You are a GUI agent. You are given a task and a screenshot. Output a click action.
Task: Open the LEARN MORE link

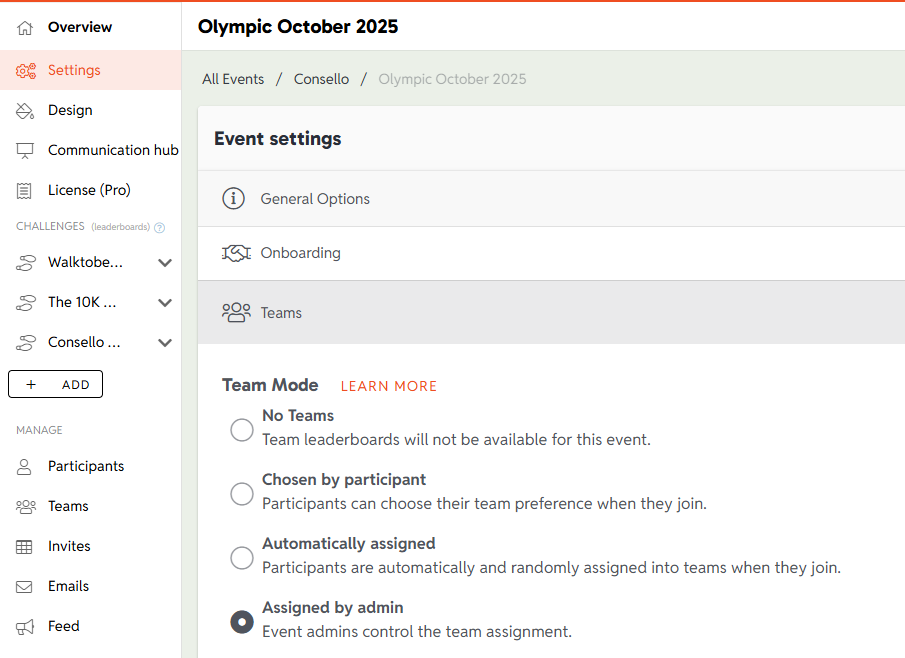(389, 386)
